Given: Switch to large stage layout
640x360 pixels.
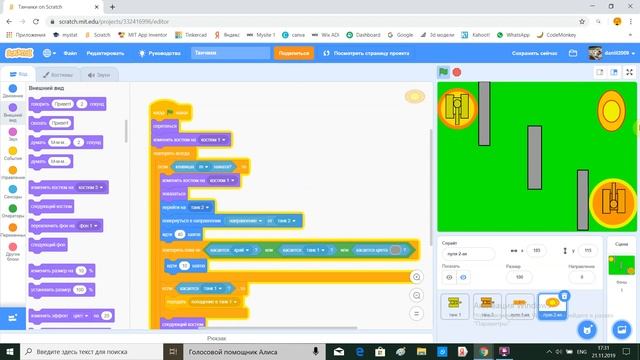Looking at the screenshot, I should pyautogui.click(x=614, y=72).
